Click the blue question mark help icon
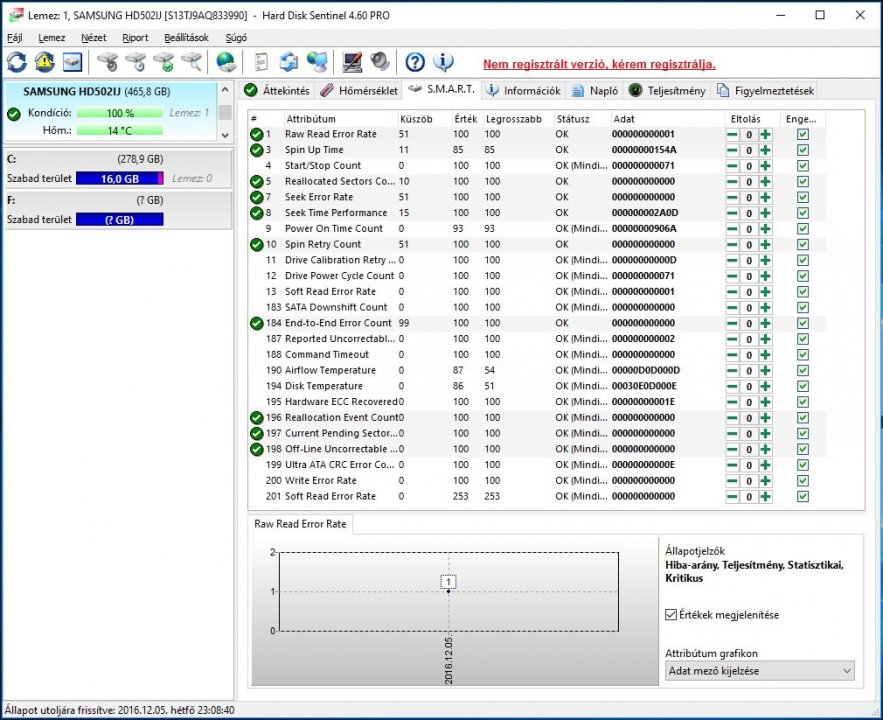883x720 pixels. [415, 62]
